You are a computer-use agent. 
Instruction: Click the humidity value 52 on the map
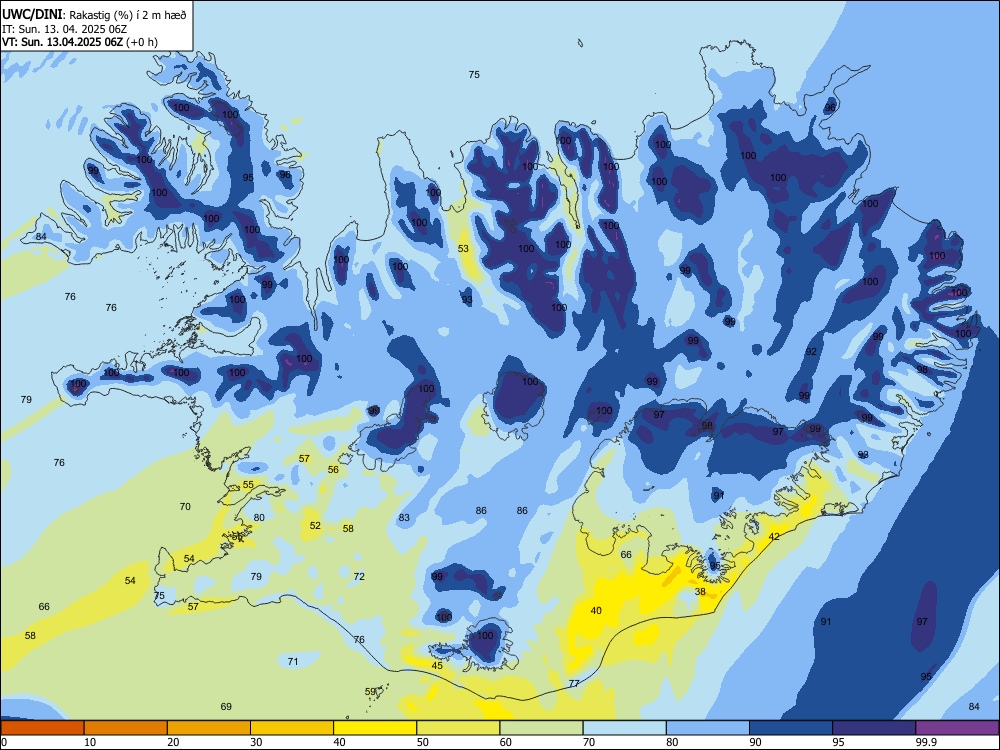(315, 526)
